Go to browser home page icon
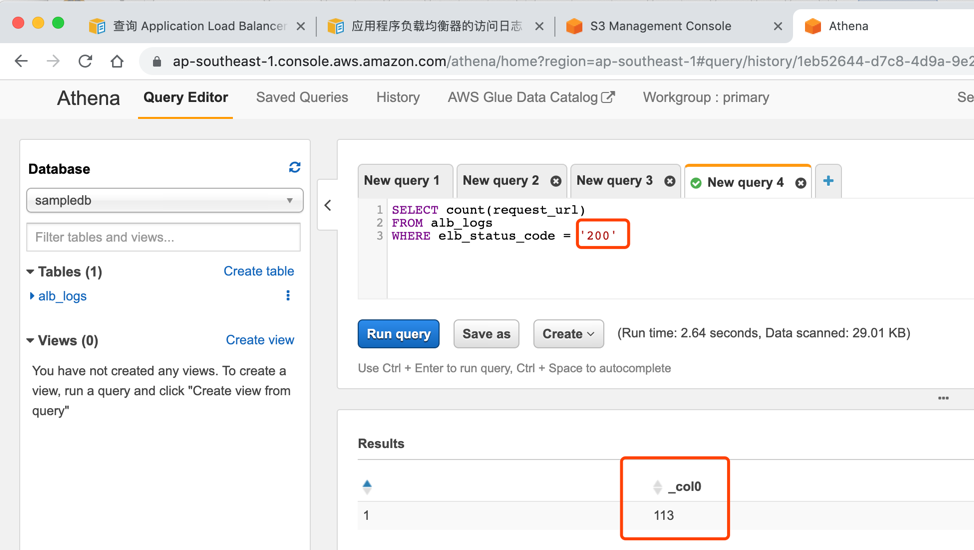974x550 pixels. tap(117, 61)
